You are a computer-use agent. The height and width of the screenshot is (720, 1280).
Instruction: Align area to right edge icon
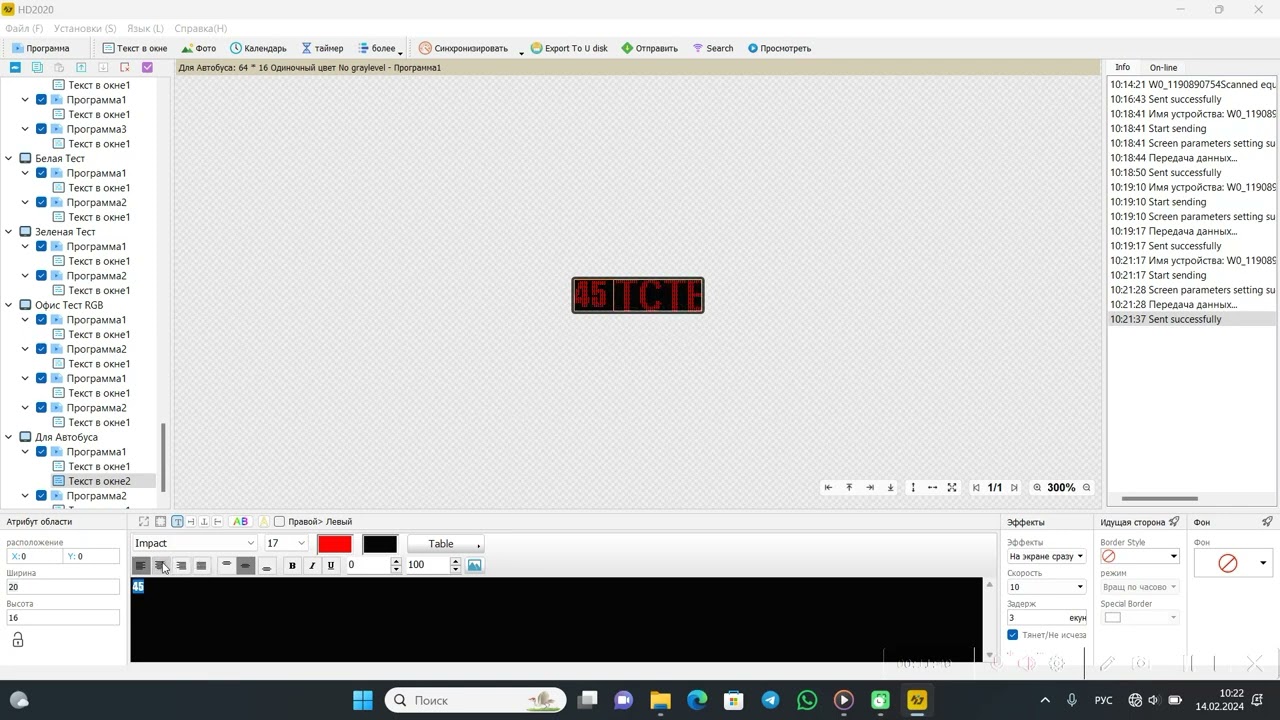point(870,487)
